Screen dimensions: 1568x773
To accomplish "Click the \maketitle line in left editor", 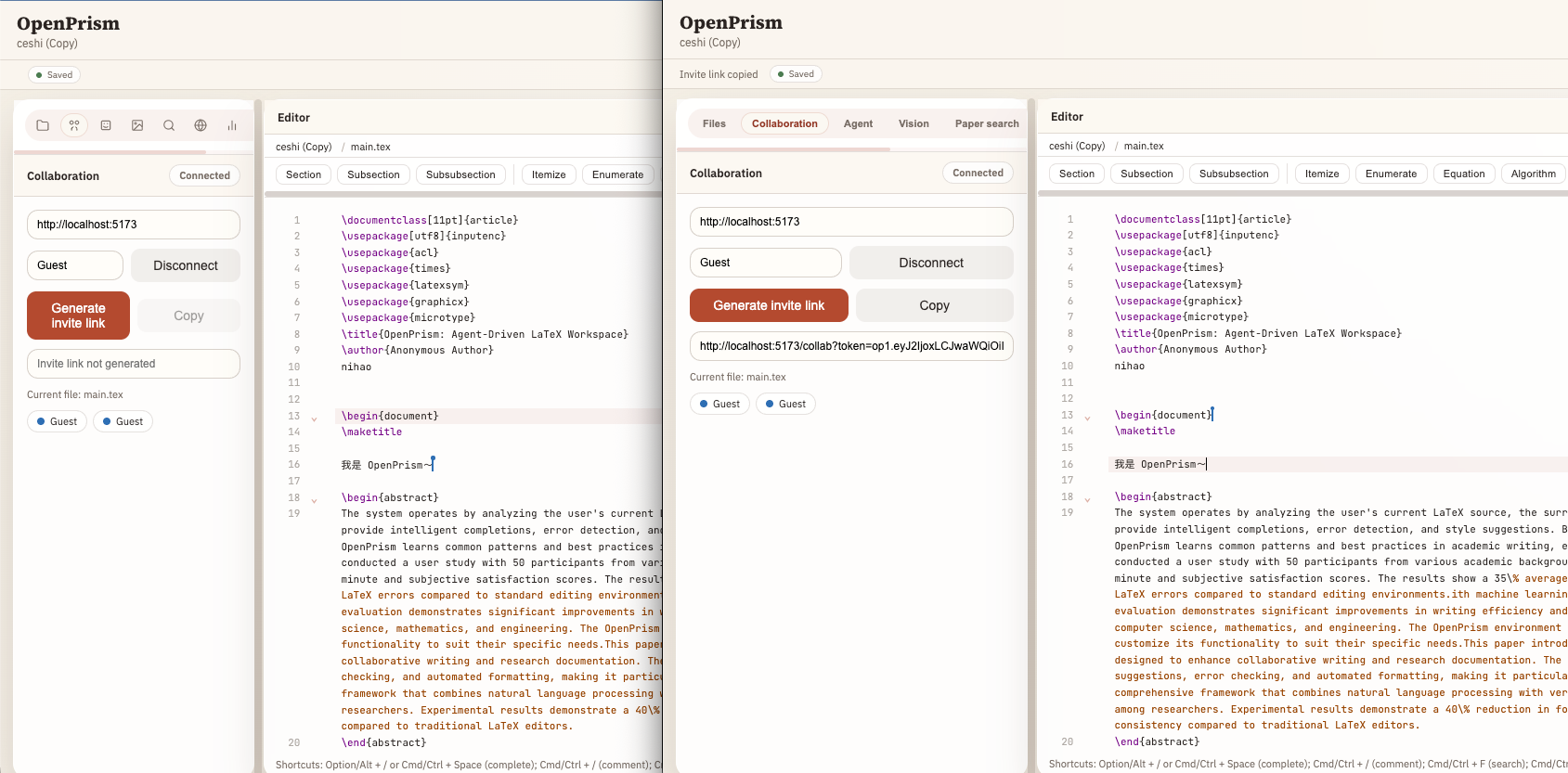I will coord(371,432).
